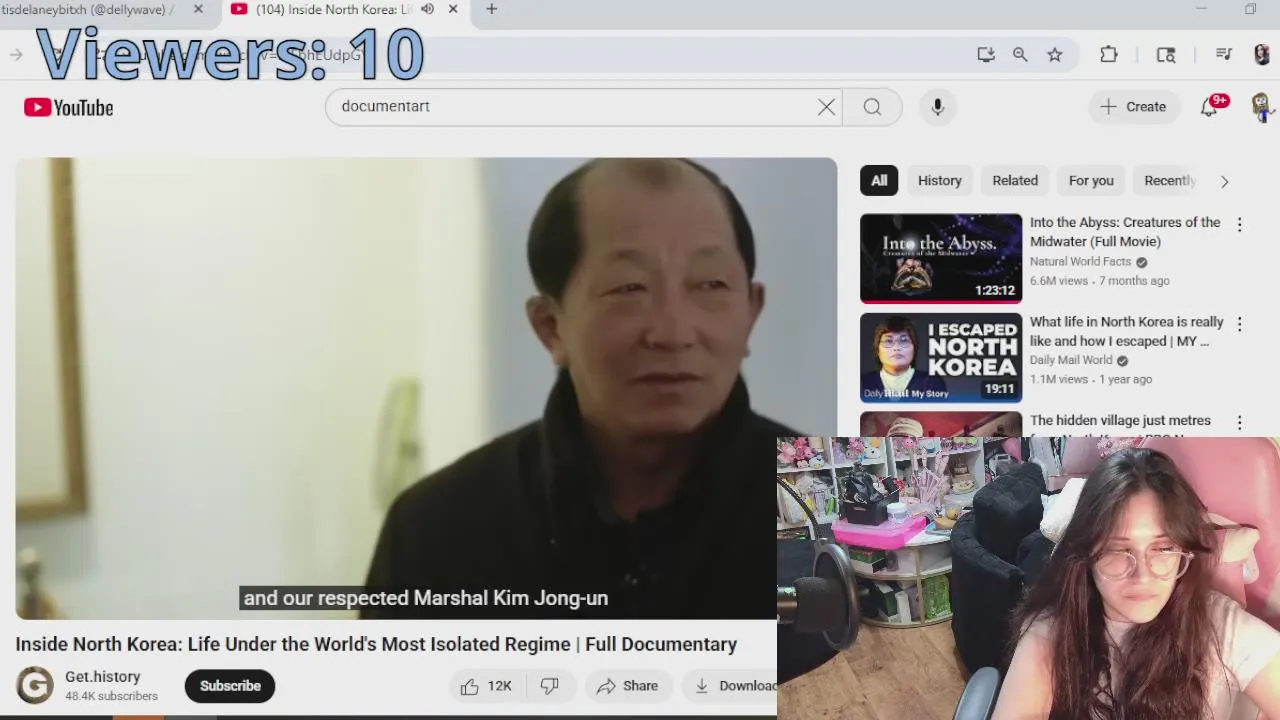
Task: Open the extensions puzzle icon
Action: coord(1109,55)
